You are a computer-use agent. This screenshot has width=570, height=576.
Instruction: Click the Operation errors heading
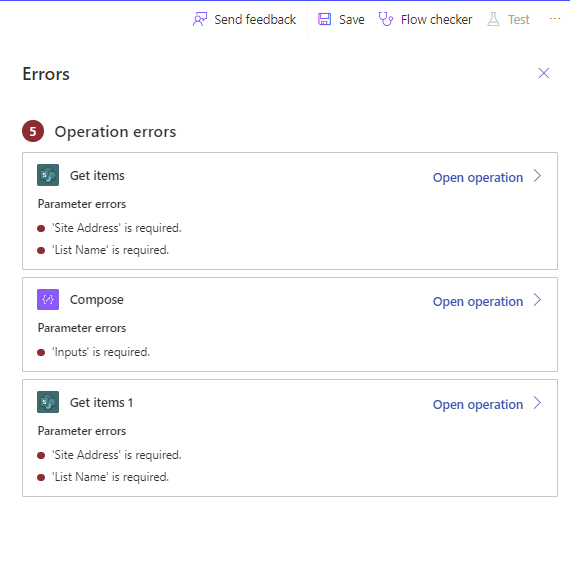click(x=115, y=132)
